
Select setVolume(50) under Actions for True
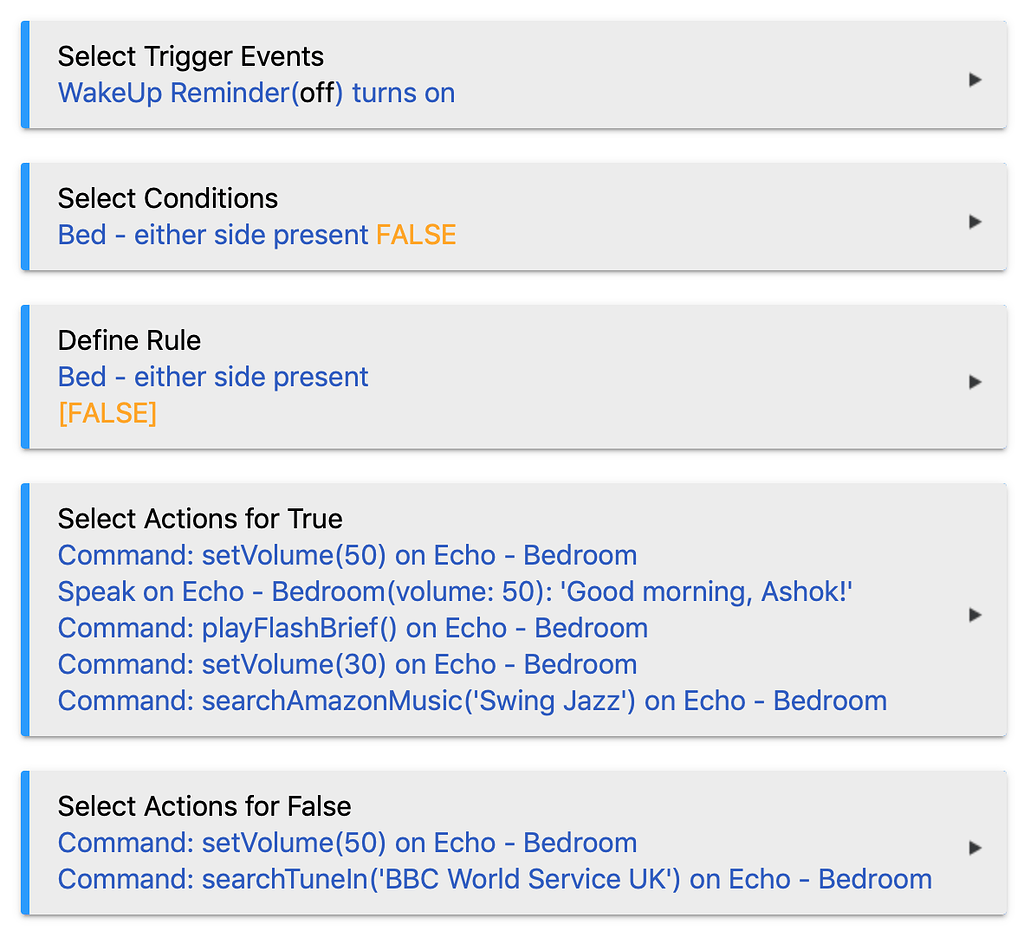347,555
